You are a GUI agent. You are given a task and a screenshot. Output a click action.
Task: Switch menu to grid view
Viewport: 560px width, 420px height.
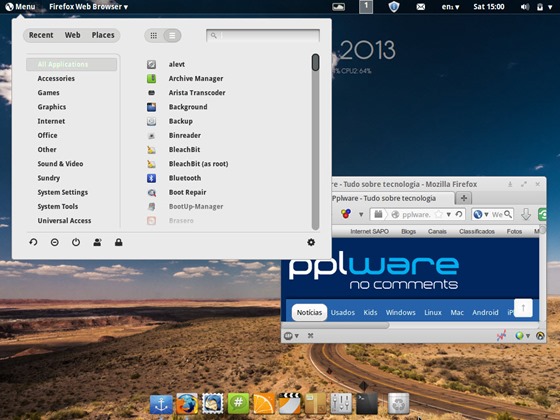point(154,35)
